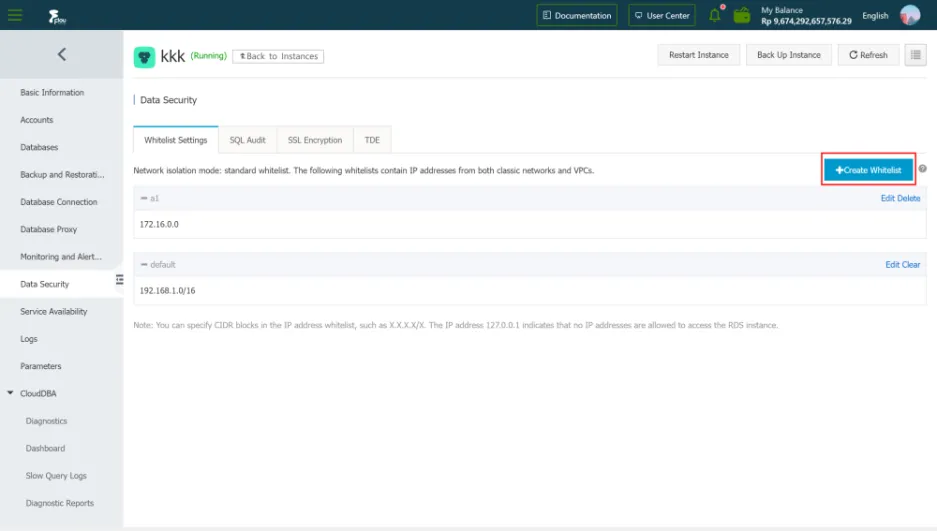The height and width of the screenshot is (531, 937).
Task: Toggle the sidebar handle next to Data Security
Action: click(120, 280)
